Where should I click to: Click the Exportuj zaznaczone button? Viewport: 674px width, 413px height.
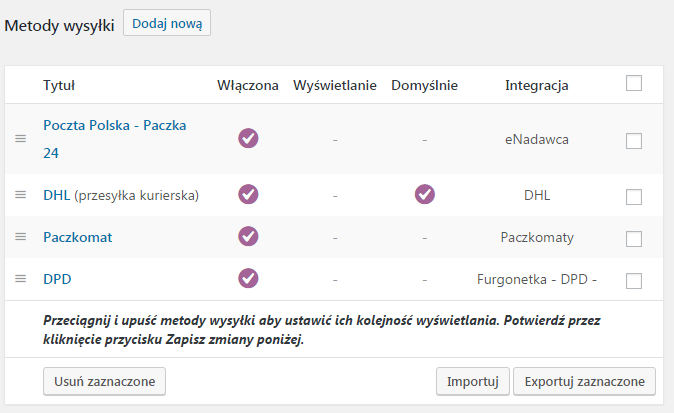(585, 381)
